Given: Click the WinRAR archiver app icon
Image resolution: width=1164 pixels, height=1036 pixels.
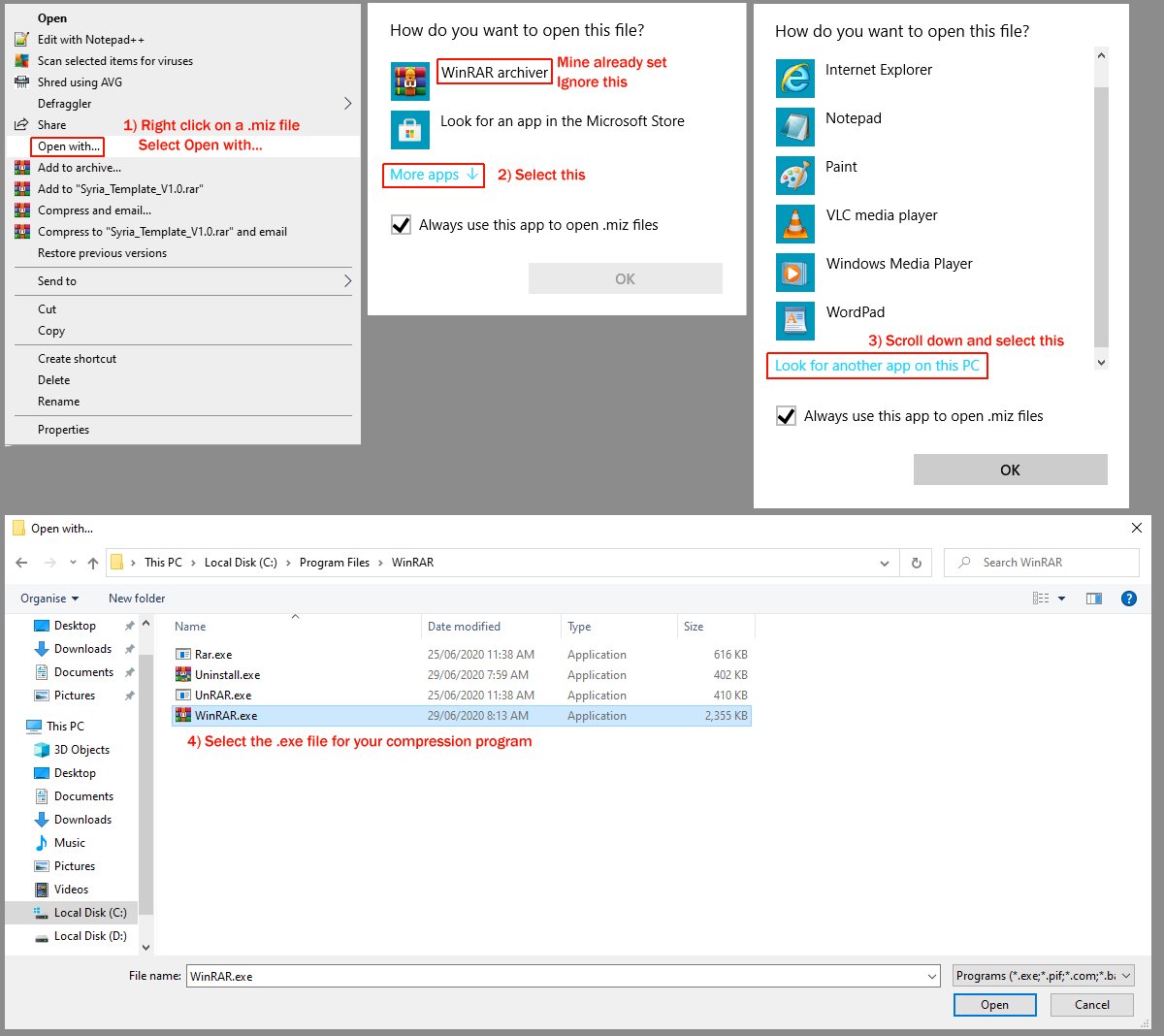Looking at the screenshot, I should pyautogui.click(x=410, y=81).
